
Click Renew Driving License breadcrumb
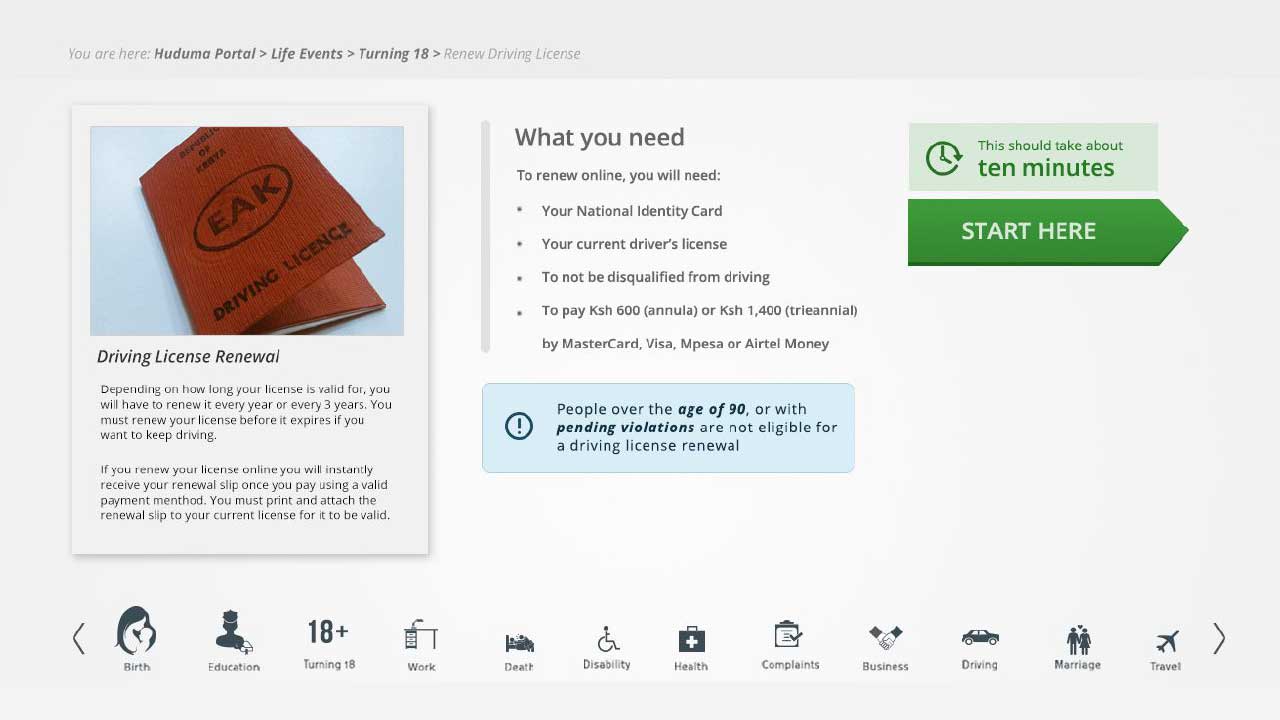(x=512, y=54)
